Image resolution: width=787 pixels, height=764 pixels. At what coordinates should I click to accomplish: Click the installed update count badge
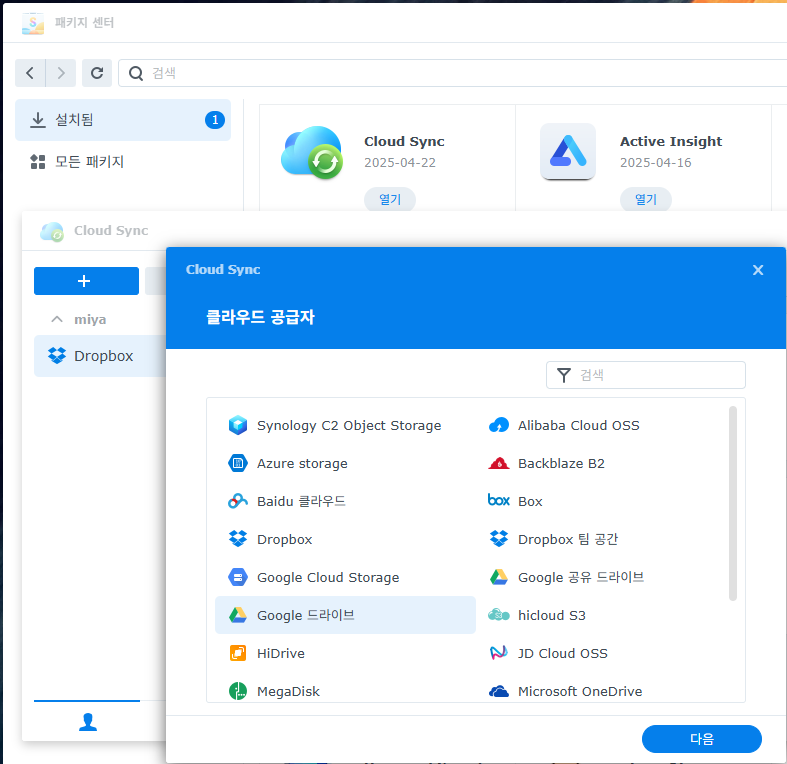point(215,120)
